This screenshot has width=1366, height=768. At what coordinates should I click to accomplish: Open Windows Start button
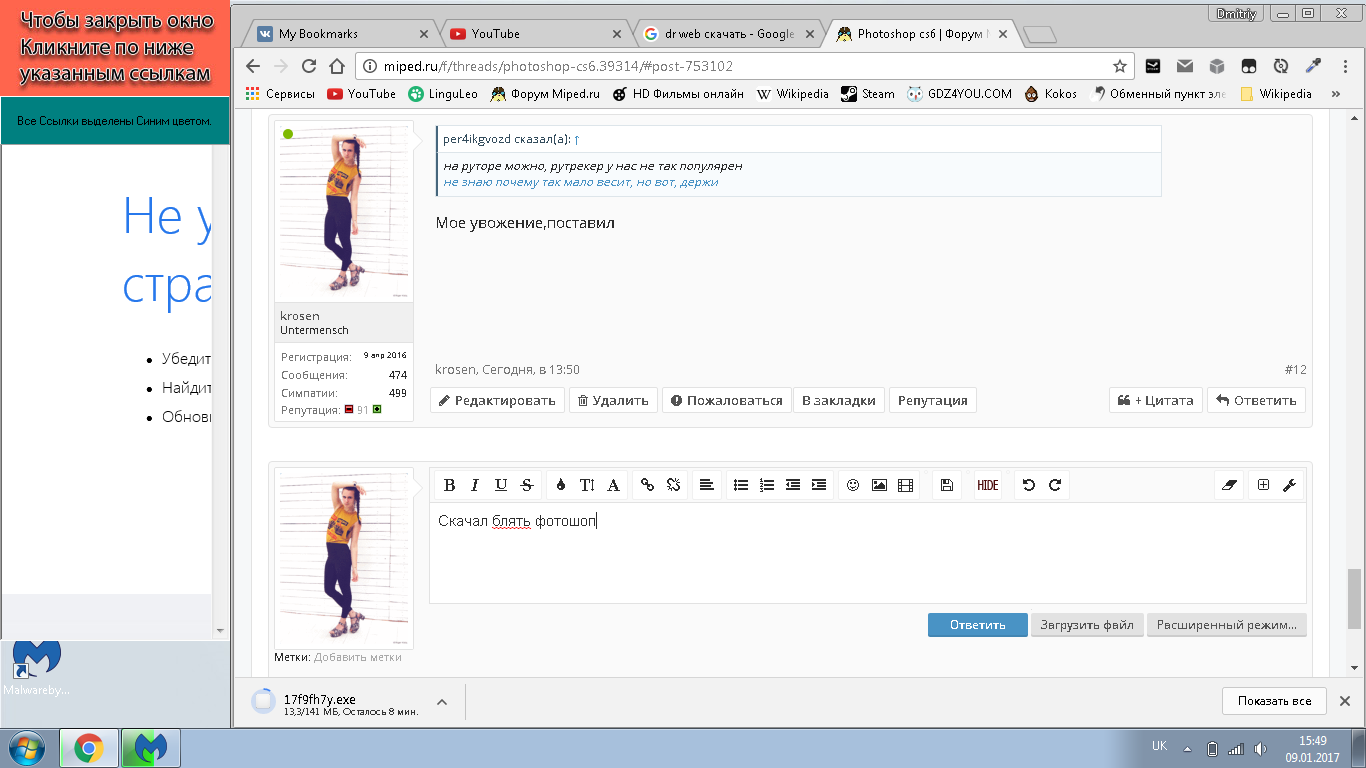tap(28, 747)
